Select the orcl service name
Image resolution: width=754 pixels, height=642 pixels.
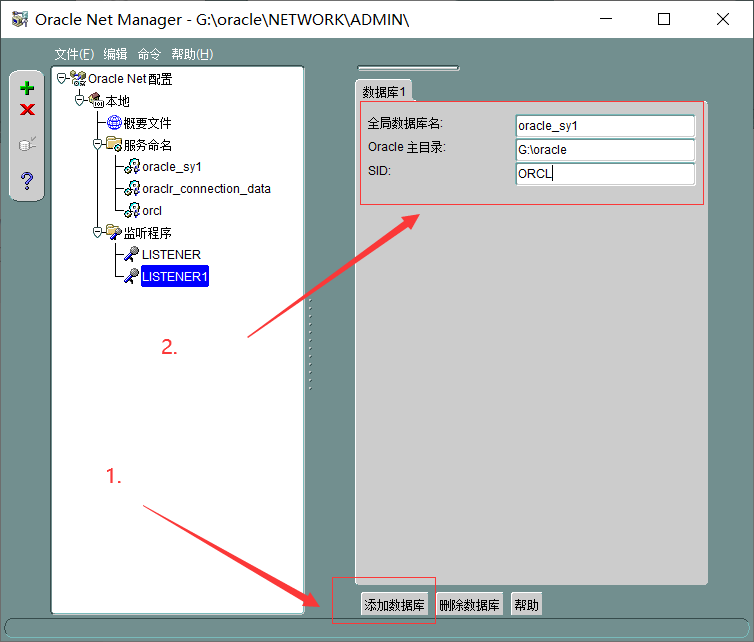[152, 211]
